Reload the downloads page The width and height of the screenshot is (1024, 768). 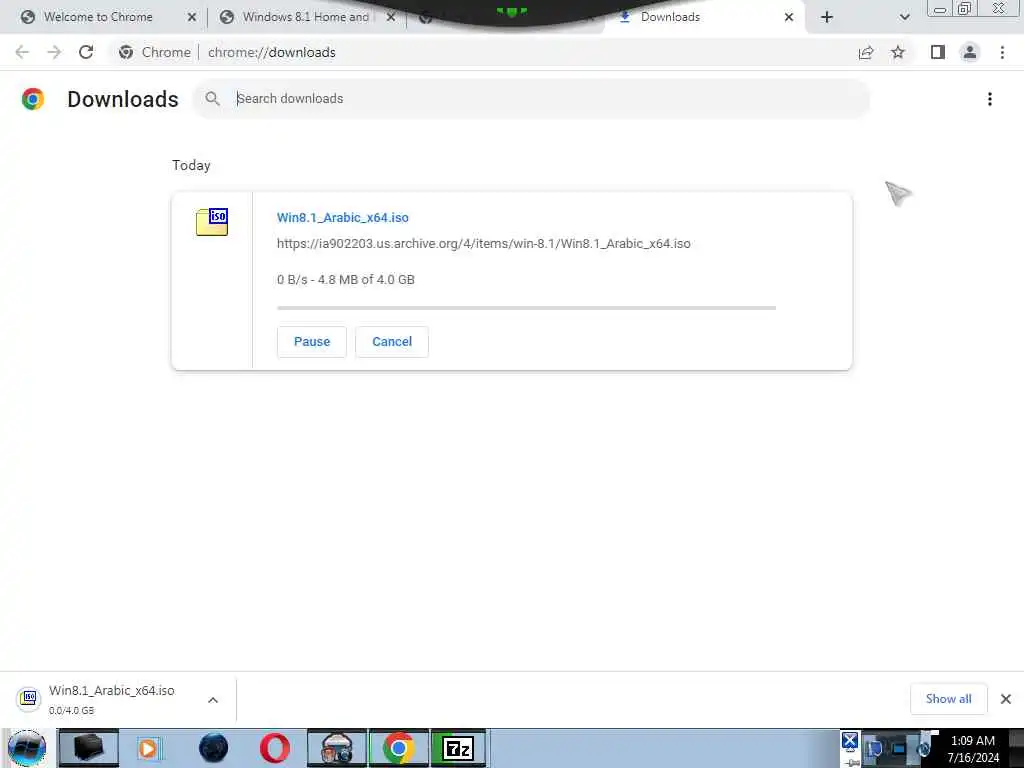pyautogui.click(x=86, y=52)
